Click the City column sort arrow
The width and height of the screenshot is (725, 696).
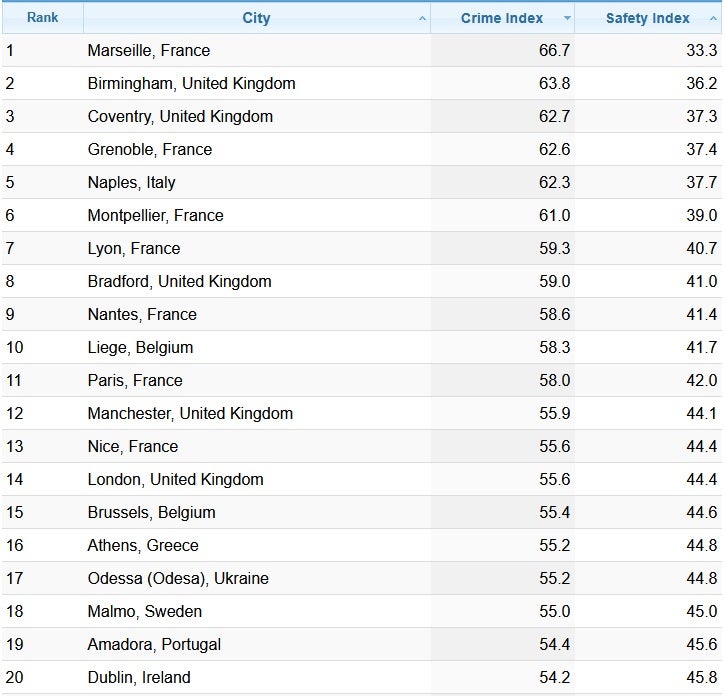point(422,19)
